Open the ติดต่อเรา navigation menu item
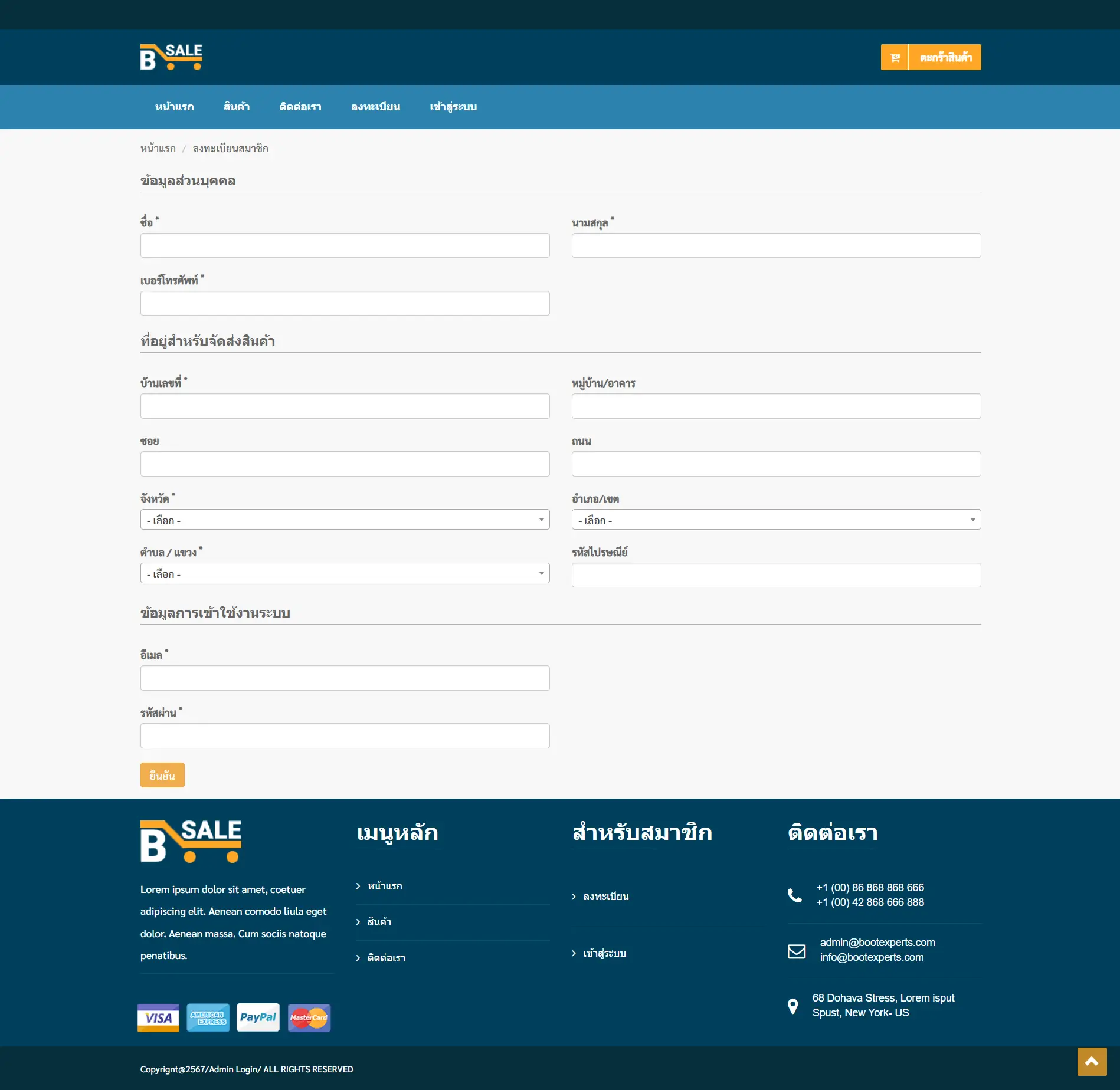 (300, 107)
